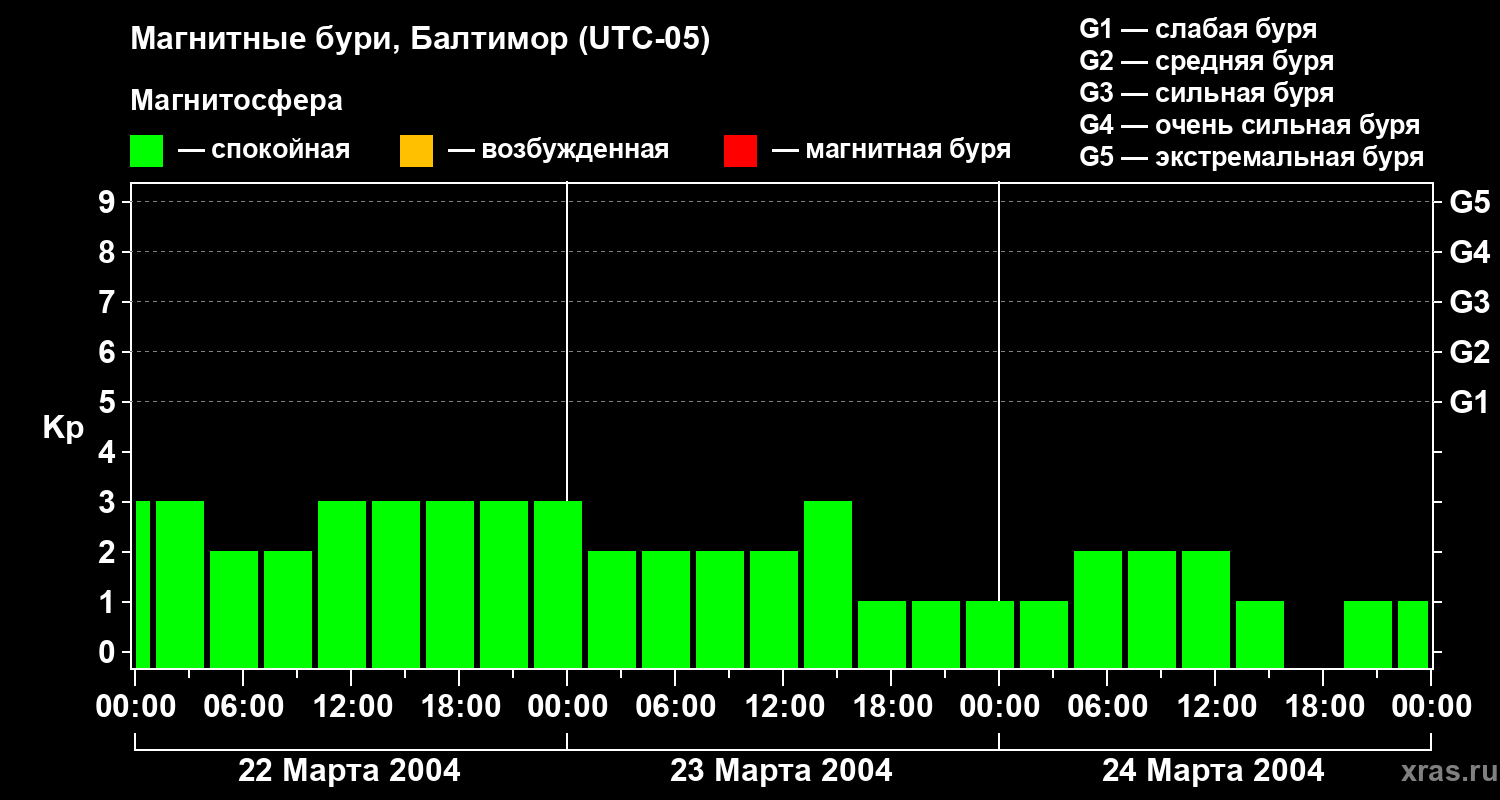
Task: Click the 'G1 — слабая буря' legend line
Action: click(1198, 29)
